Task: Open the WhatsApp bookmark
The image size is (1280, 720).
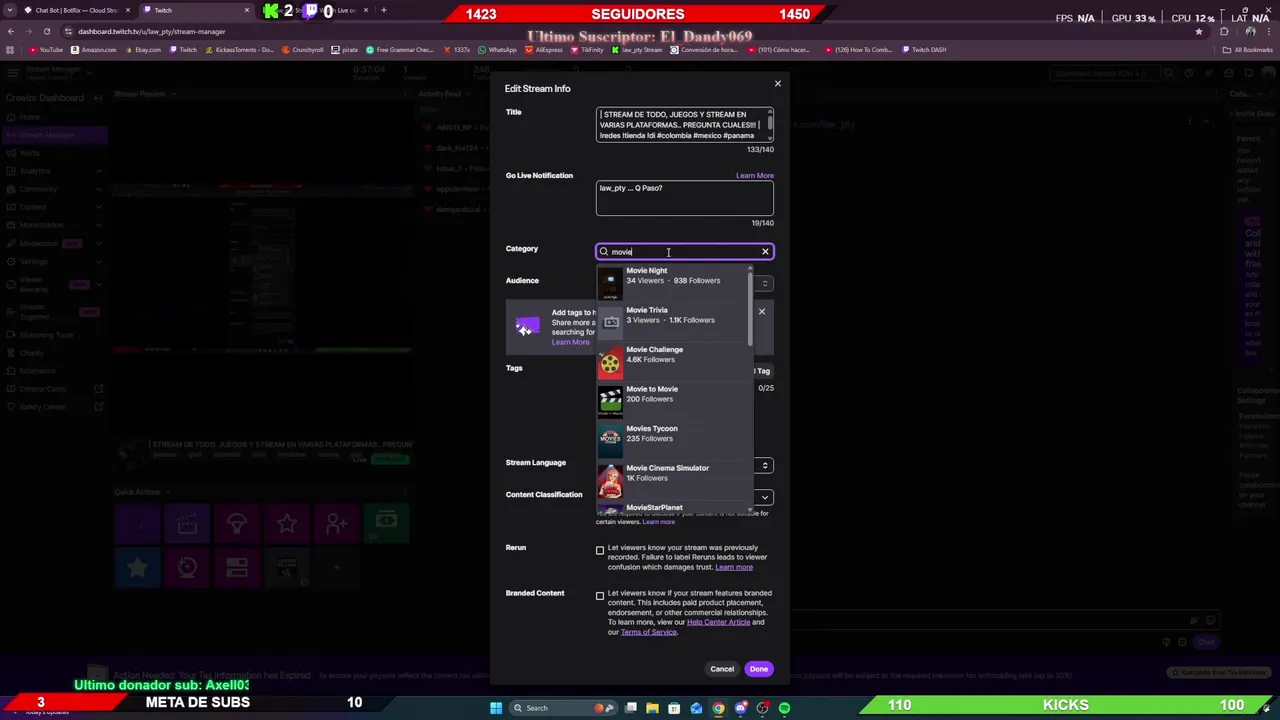Action: click(x=497, y=50)
